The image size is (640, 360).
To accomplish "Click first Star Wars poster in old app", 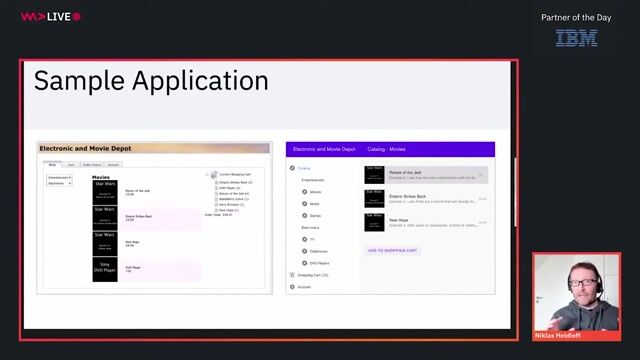I will click(105, 193).
